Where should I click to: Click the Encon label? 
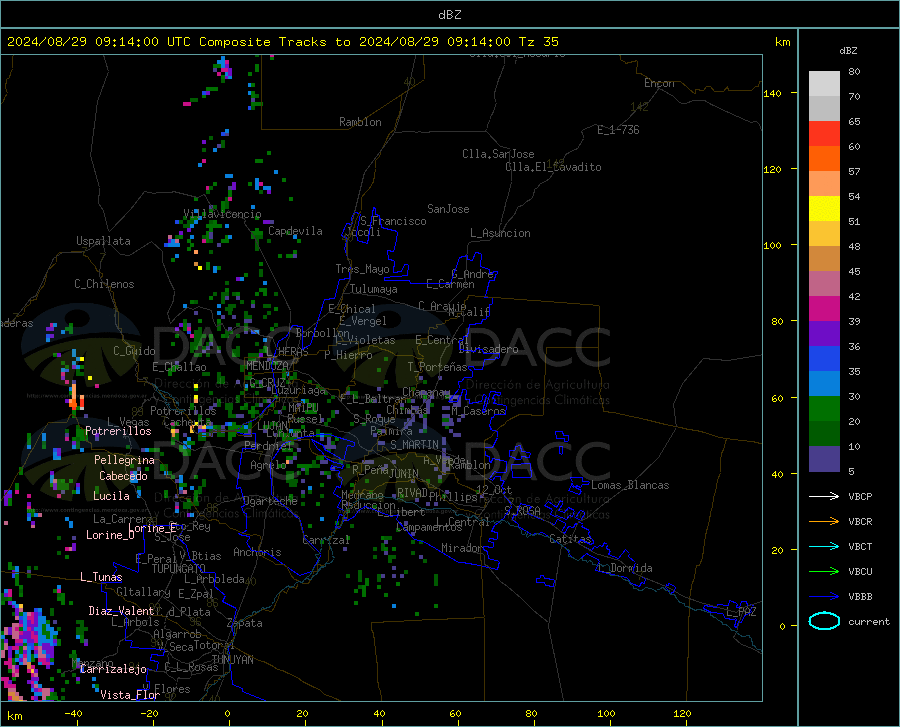click(659, 83)
